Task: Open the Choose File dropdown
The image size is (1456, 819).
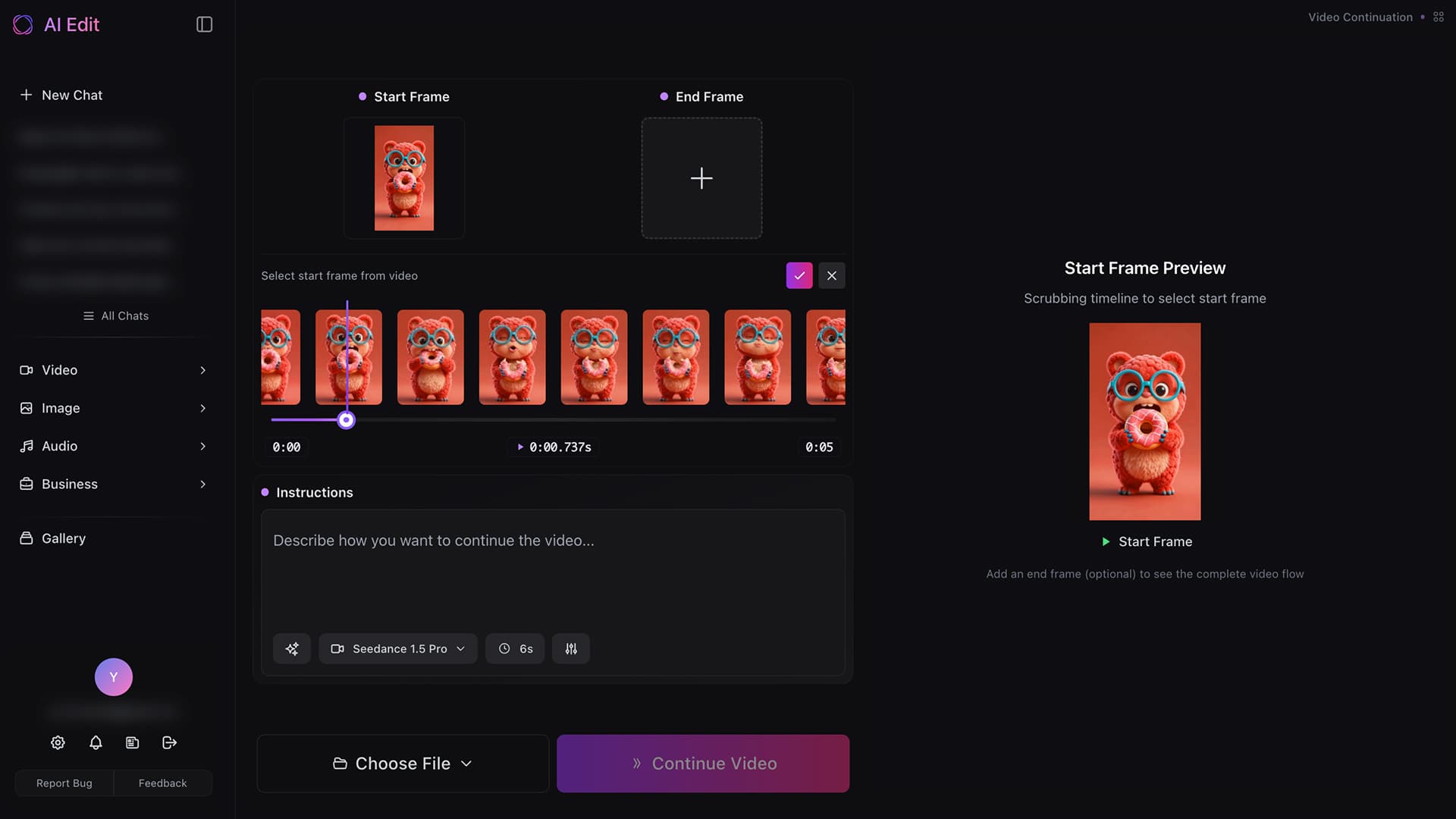Action: 403,763
